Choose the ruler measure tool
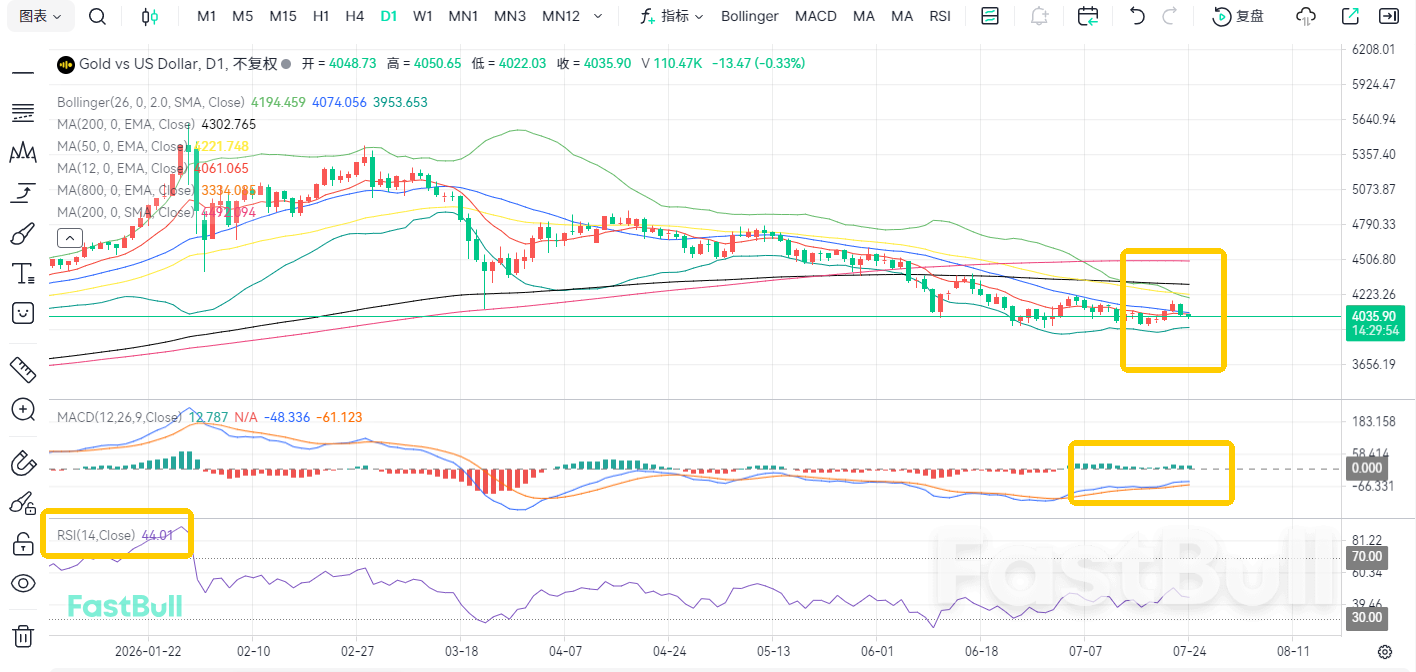Viewport: 1416px width, 672px height. [x=23, y=369]
